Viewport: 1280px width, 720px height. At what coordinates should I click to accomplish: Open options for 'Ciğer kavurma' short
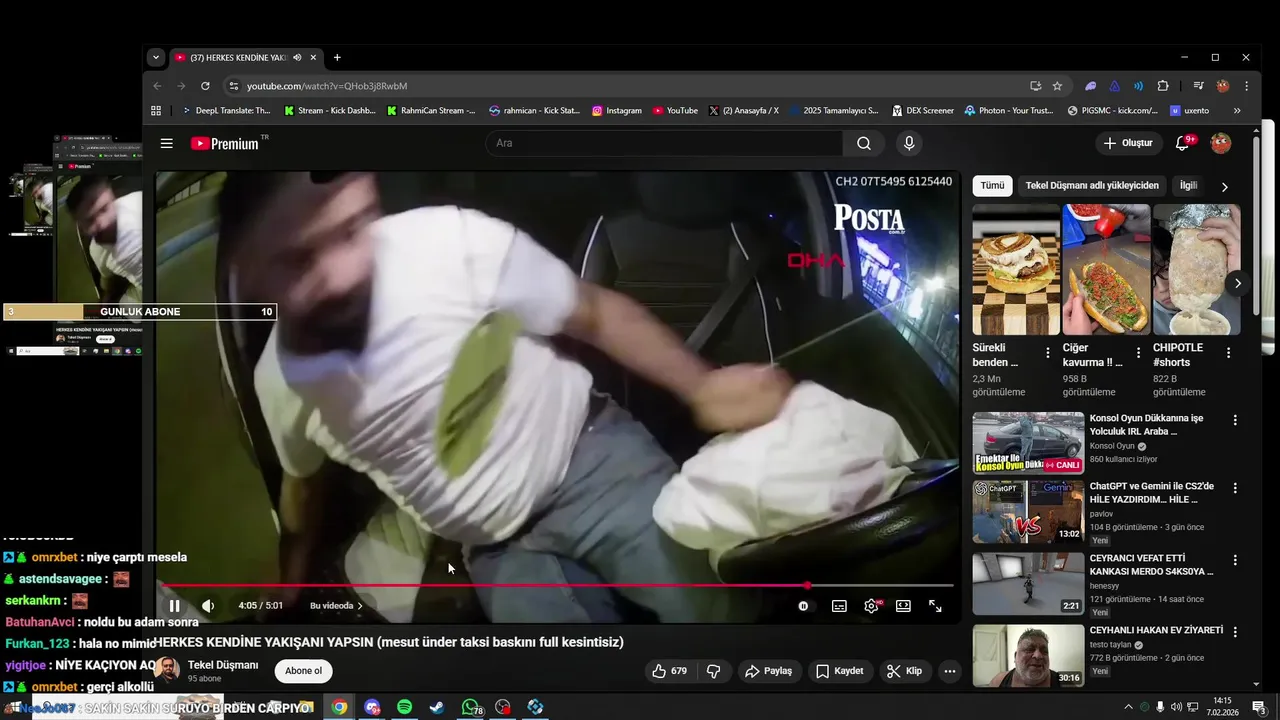click(1138, 353)
